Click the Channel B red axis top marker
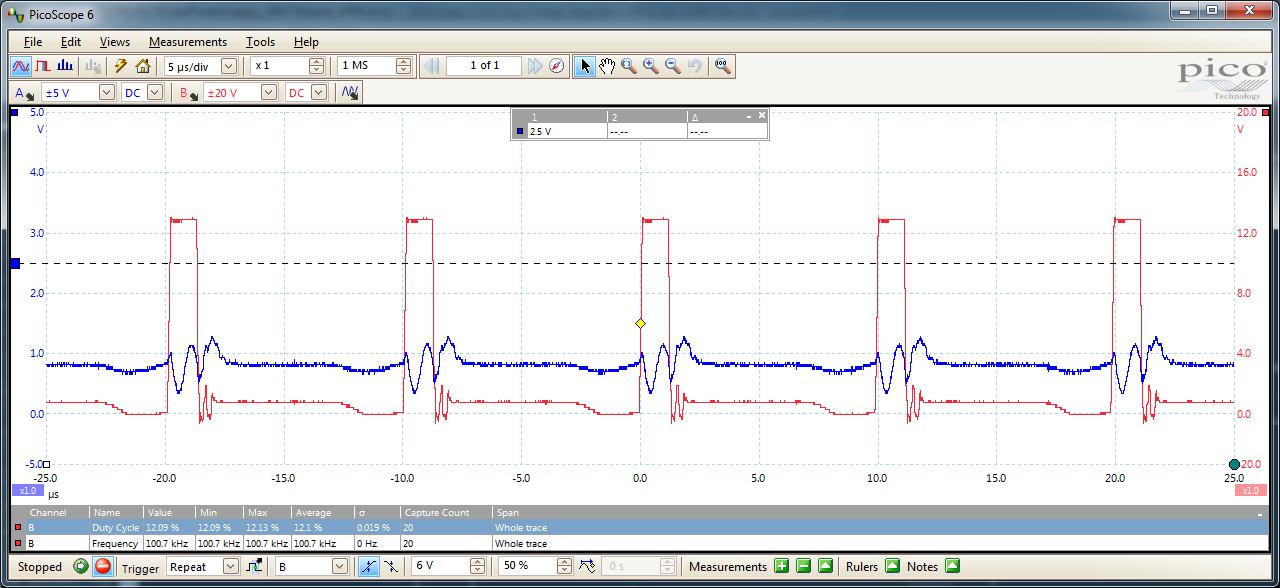The image size is (1280, 588). pyautogui.click(x=1266, y=113)
